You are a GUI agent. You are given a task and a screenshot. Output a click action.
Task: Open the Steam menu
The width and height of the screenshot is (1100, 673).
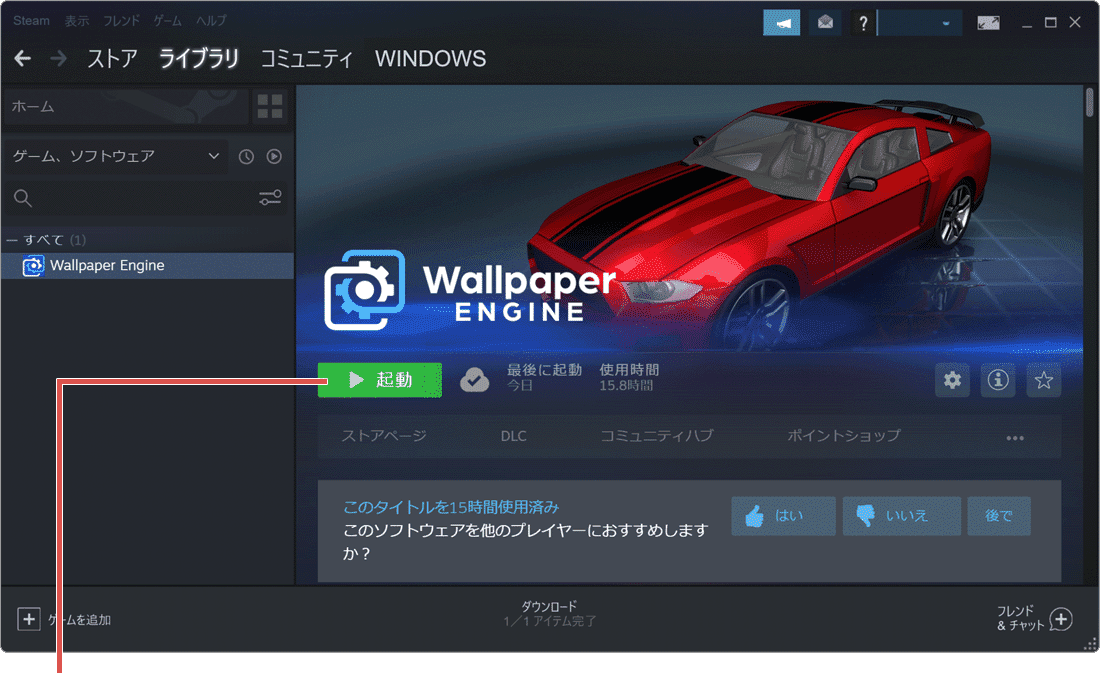pos(32,21)
